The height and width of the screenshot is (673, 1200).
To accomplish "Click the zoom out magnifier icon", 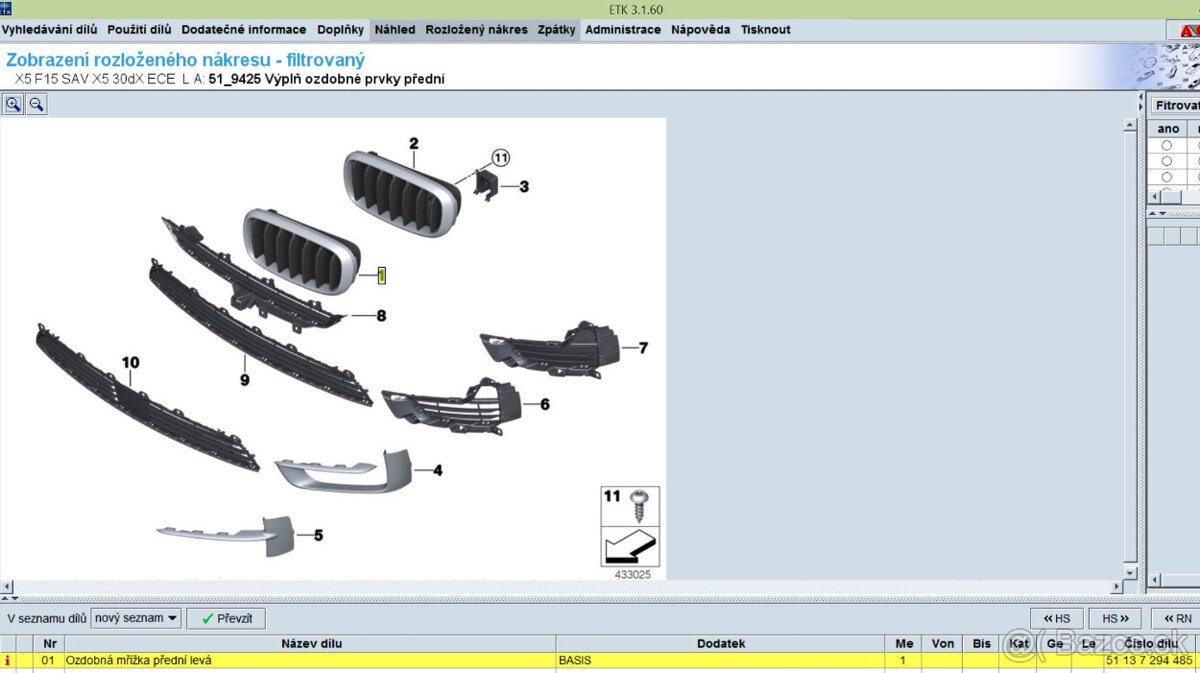I will pyautogui.click(x=36, y=104).
